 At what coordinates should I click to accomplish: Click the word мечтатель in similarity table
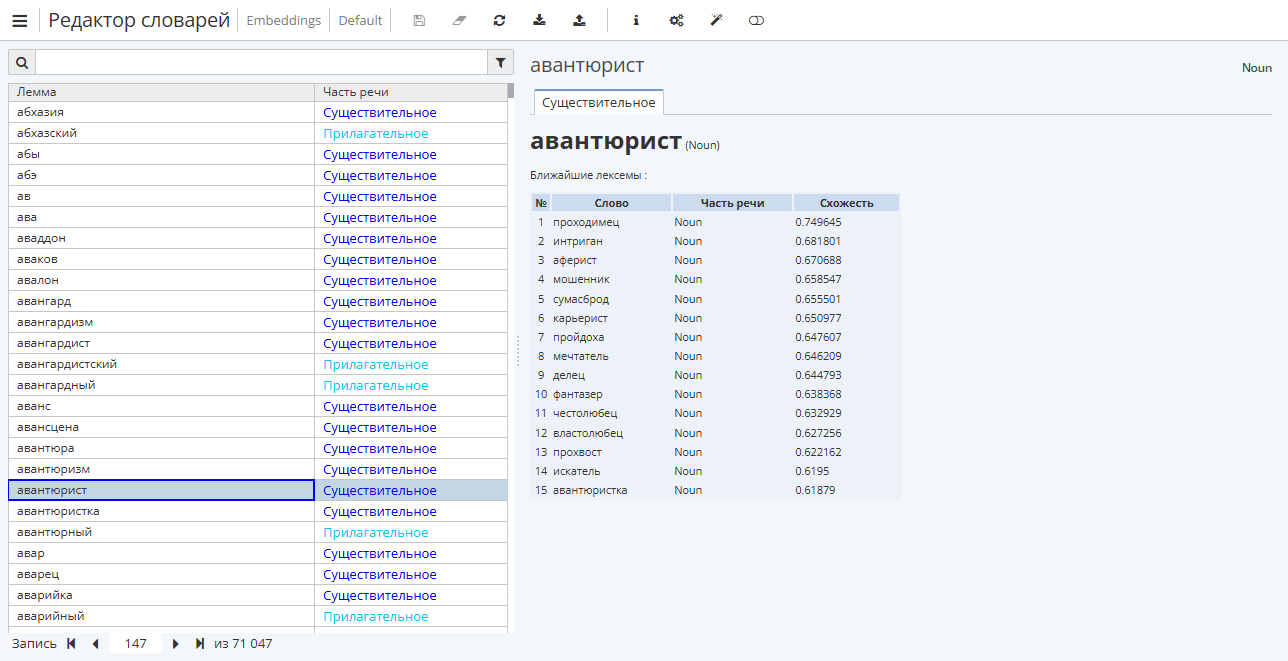click(581, 356)
